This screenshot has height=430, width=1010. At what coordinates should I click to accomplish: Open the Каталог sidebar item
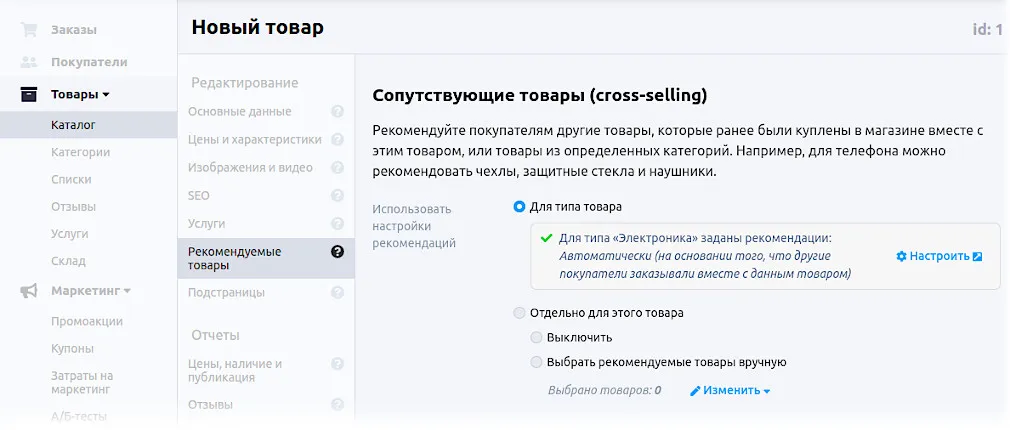coord(73,125)
